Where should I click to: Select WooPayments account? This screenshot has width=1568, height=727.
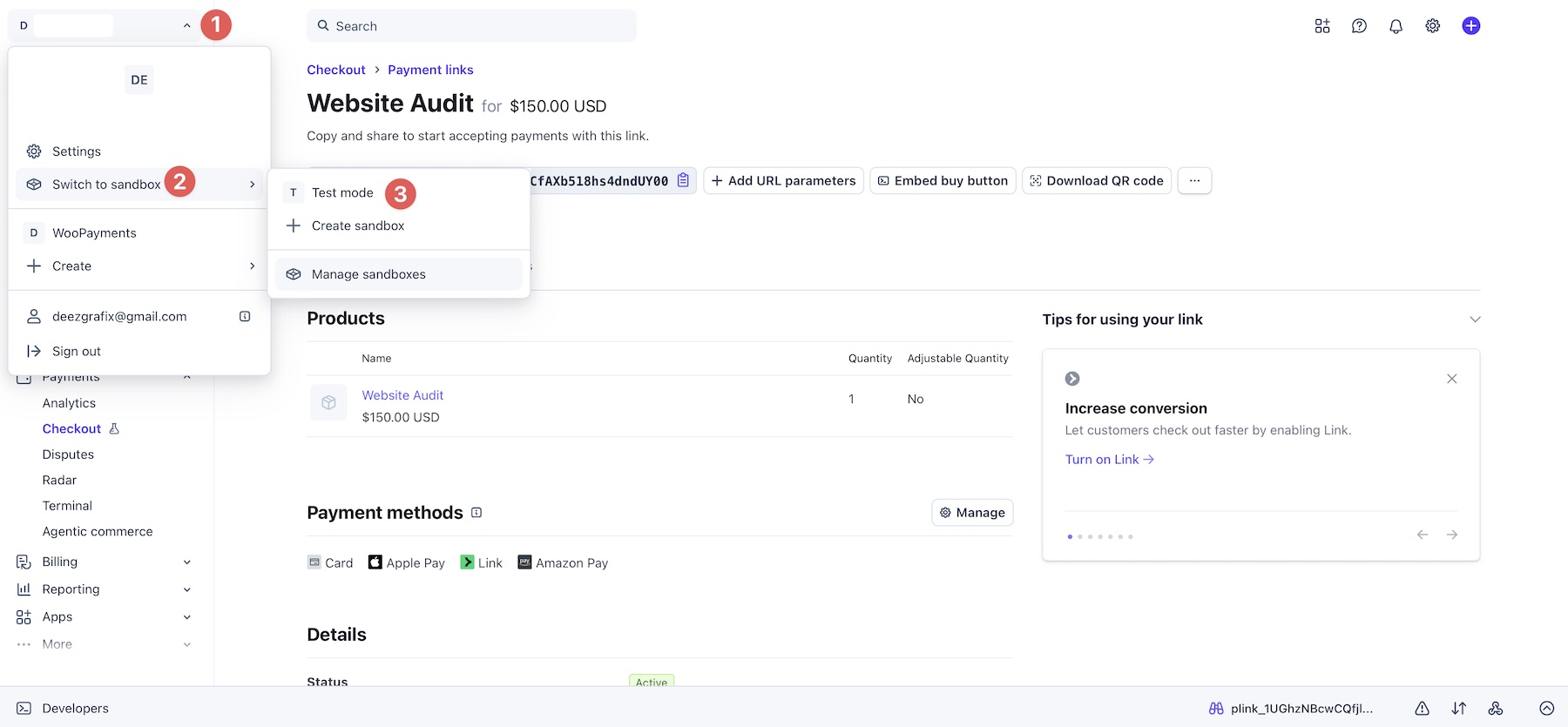[139, 233]
